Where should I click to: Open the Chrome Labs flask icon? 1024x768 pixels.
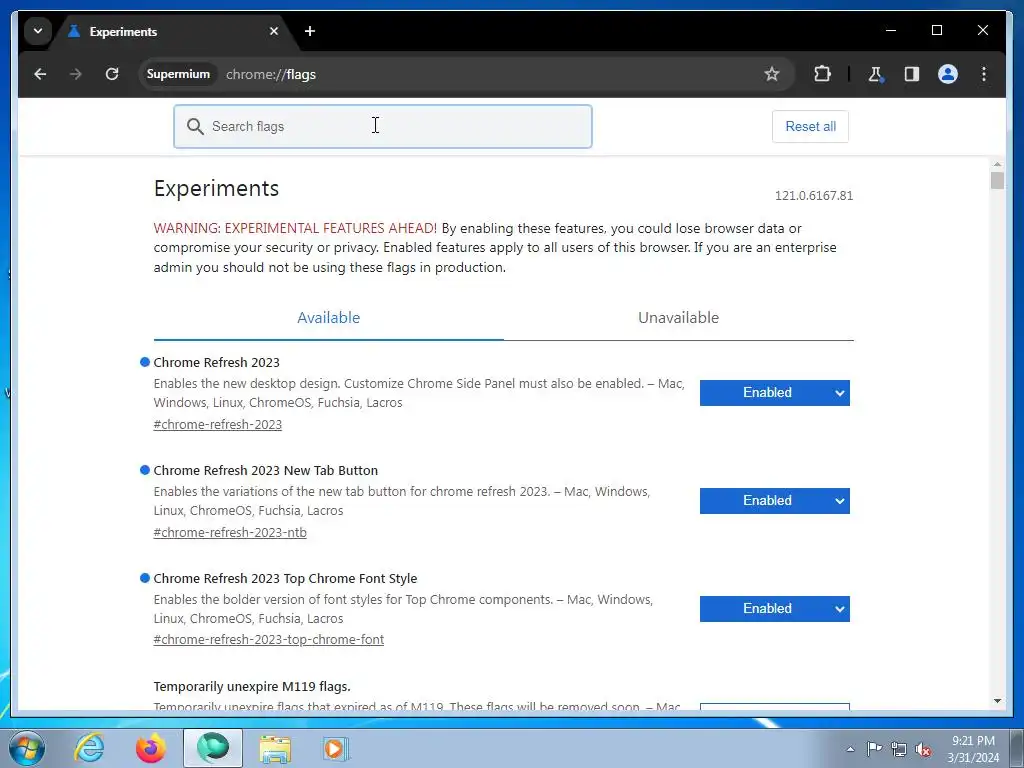click(876, 74)
